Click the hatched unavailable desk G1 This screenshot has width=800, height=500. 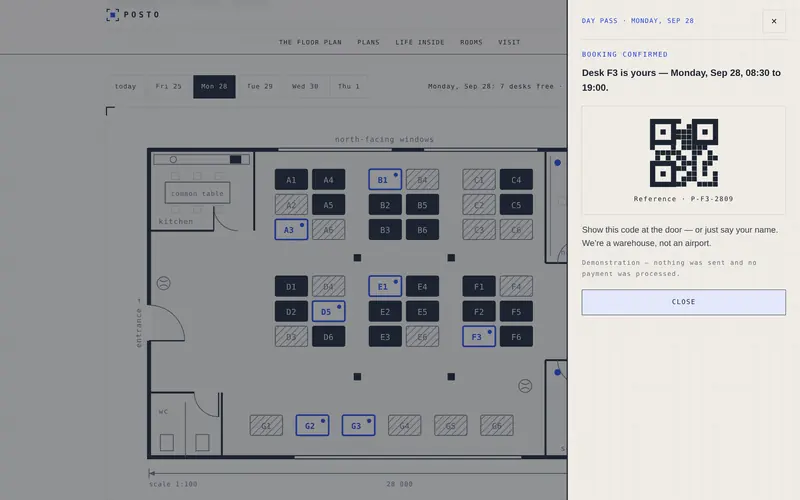266,425
